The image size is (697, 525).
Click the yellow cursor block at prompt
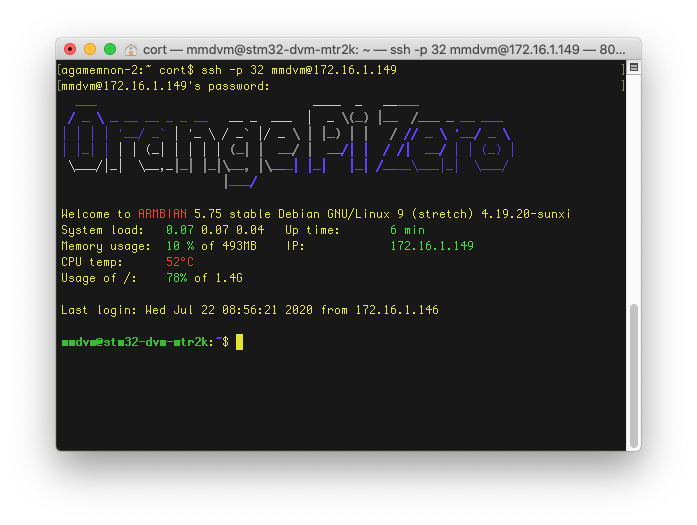(x=240, y=342)
